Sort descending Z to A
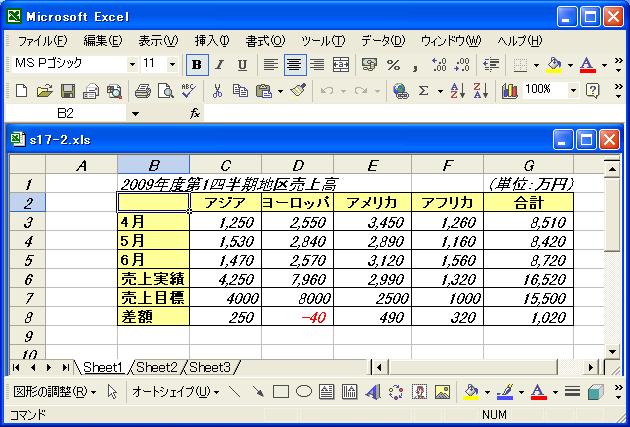 pyautogui.click(x=481, y=91)
